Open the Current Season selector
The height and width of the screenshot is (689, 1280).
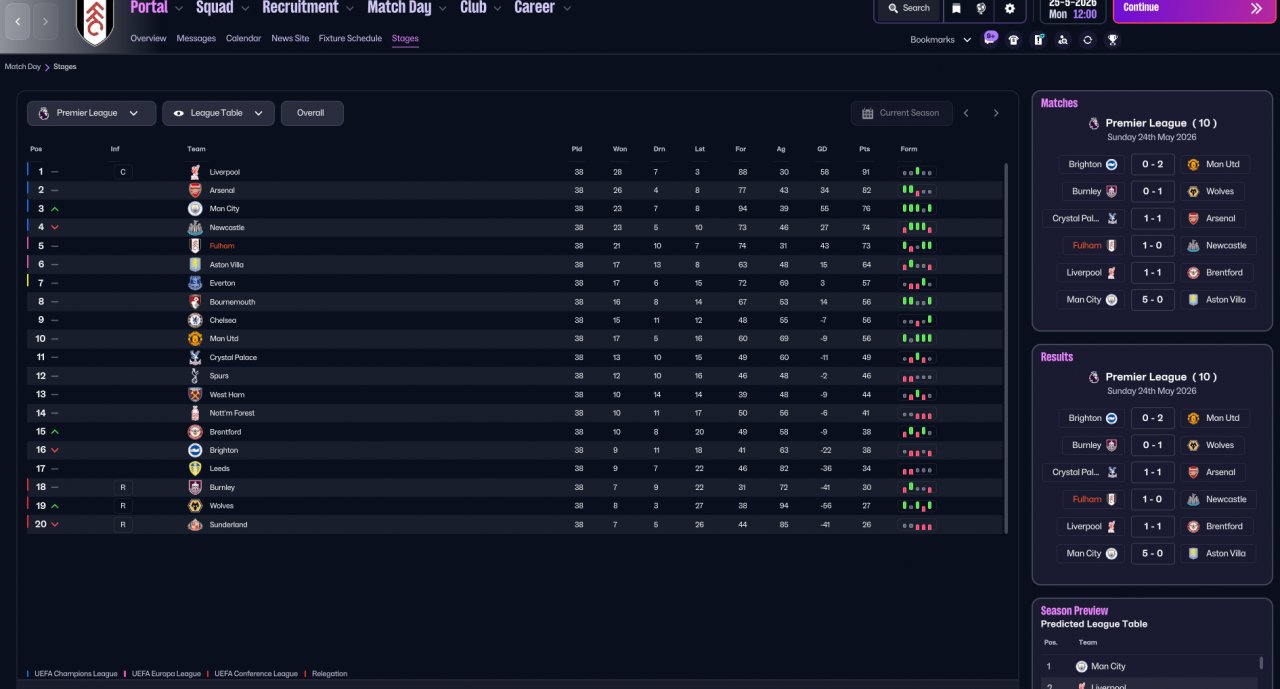[x=901, y=113]
